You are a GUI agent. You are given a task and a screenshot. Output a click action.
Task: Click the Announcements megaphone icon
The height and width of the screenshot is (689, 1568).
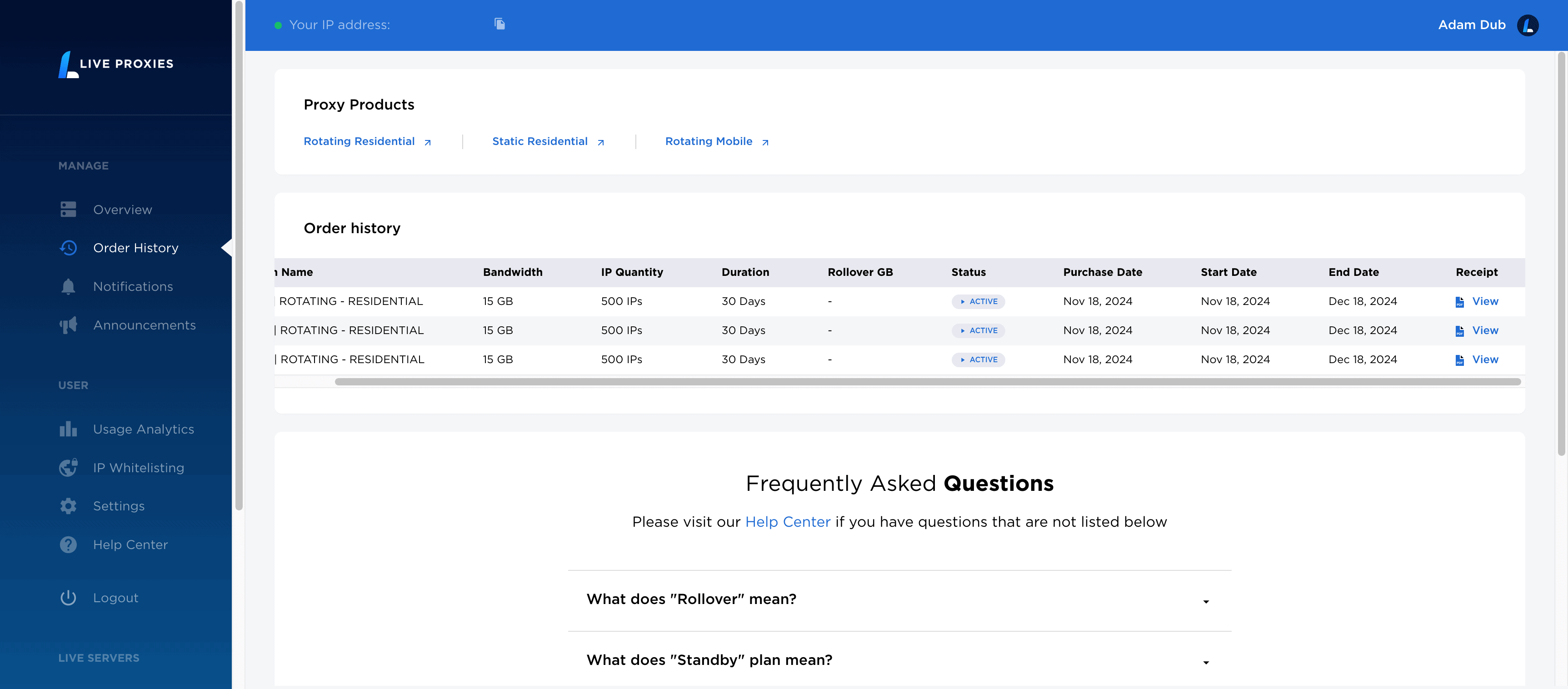pos(68,325)
